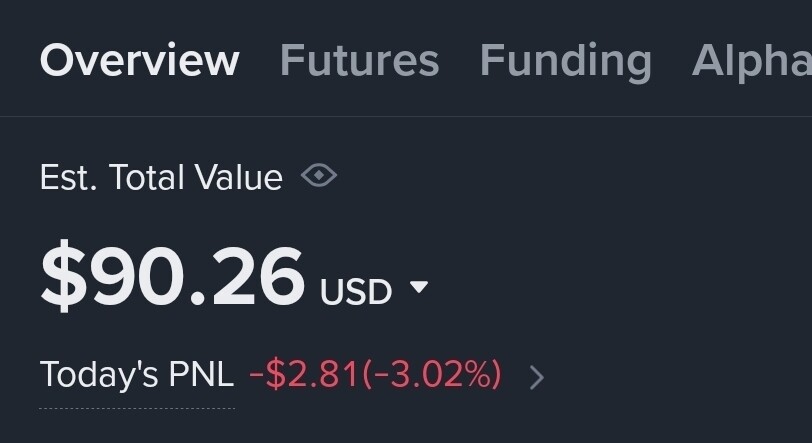The width and height of the screenshot is (812, 443).
Task: Tap the small white triangle beside USD
Action: pyautogui.click(x=418, y=289)
